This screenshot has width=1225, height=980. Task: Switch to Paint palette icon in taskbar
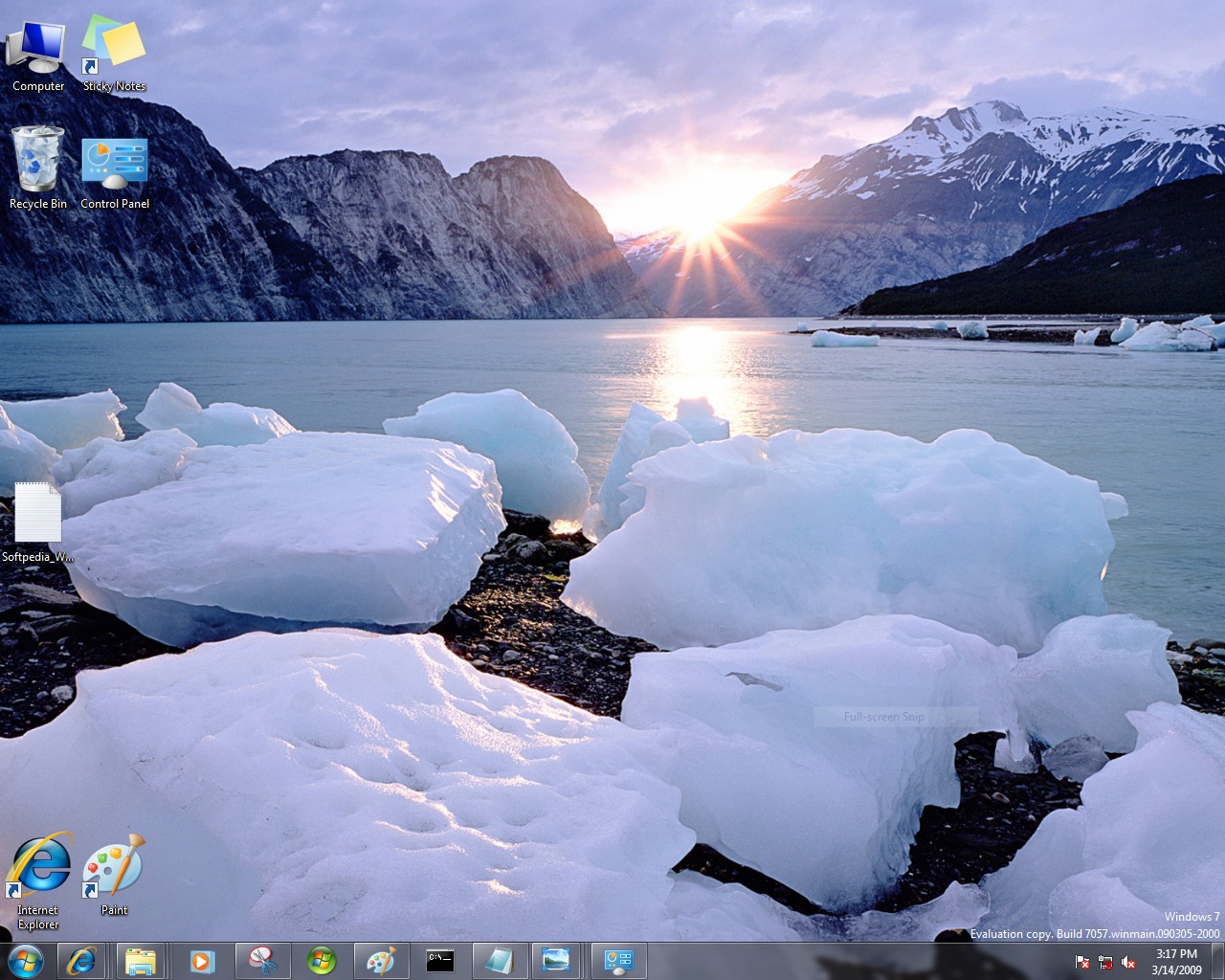click(x=381, y=960)
